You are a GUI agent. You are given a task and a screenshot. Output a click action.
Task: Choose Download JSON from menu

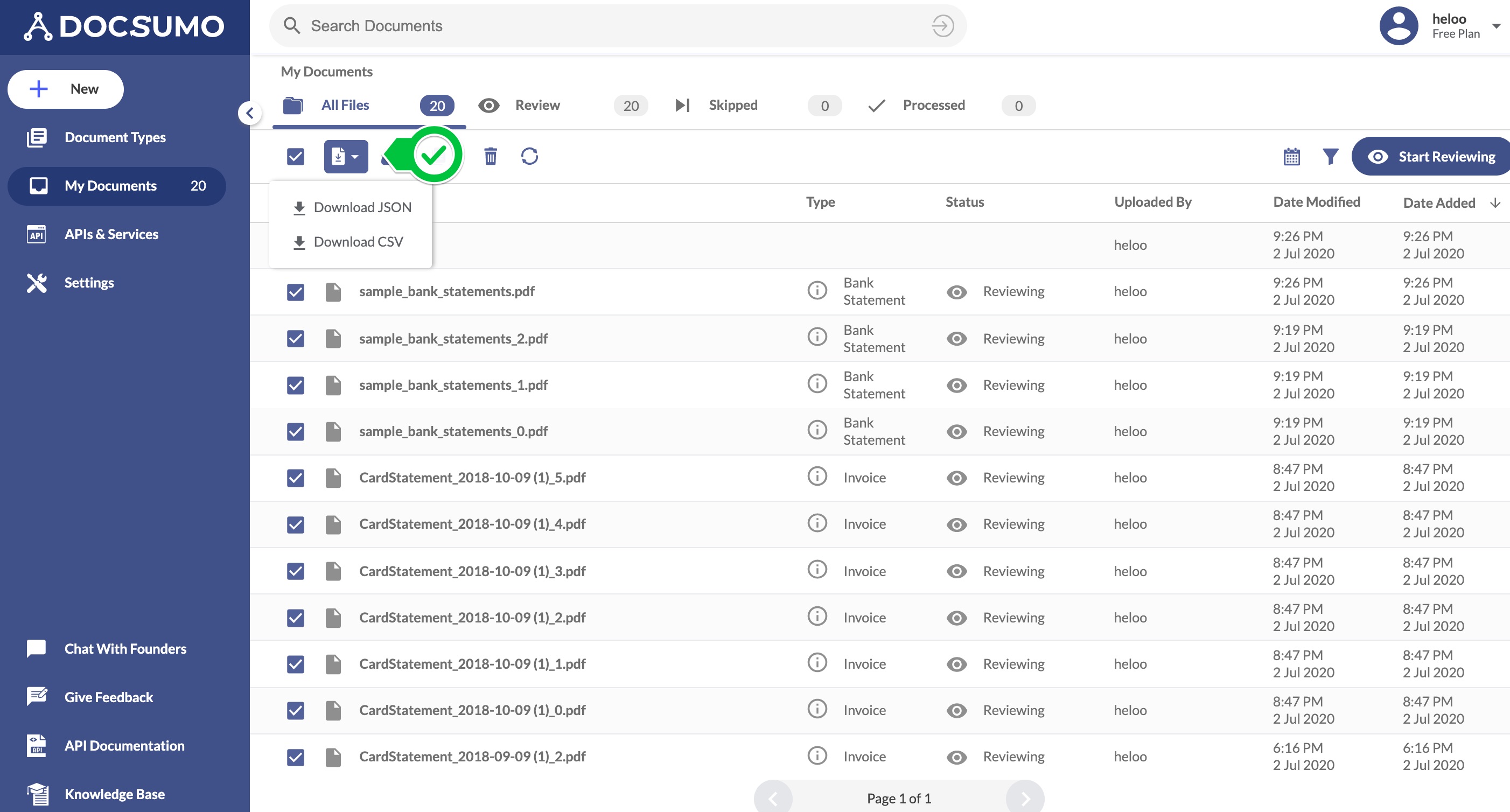[351, 207]
